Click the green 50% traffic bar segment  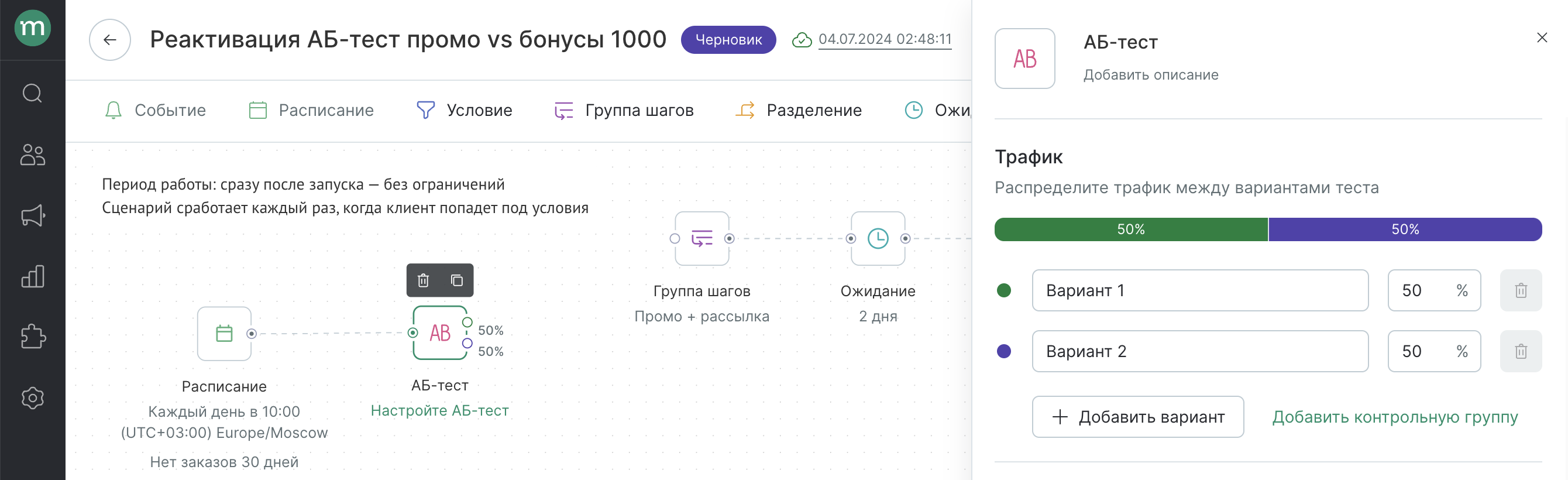[x=1131, y=229]
